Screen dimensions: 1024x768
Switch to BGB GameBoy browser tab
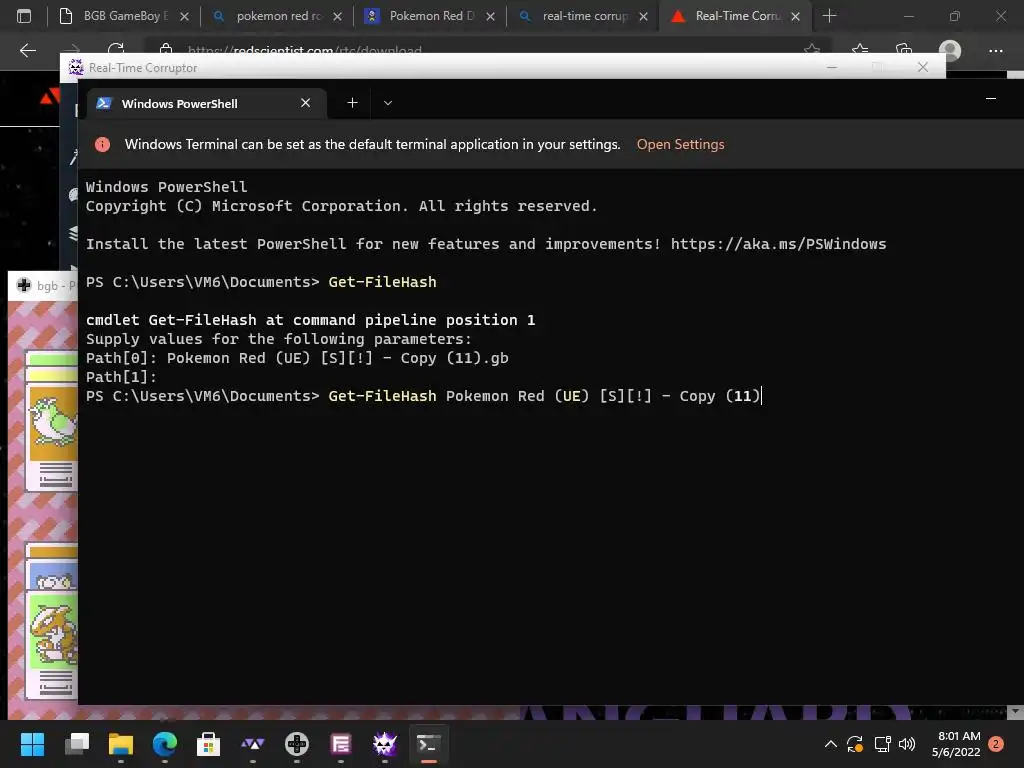click(124, 16)
